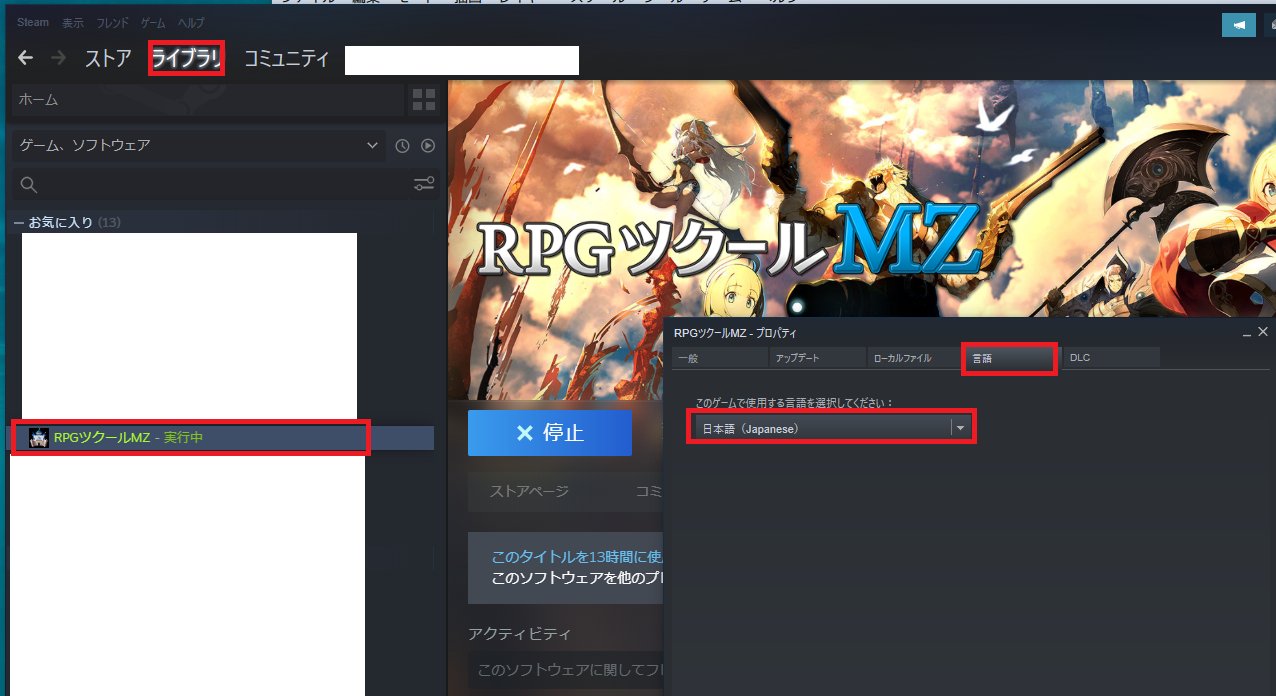Screen dimensions: 1276x696
Task: Click the library search magnifier icon
Action: coord(29,184)
